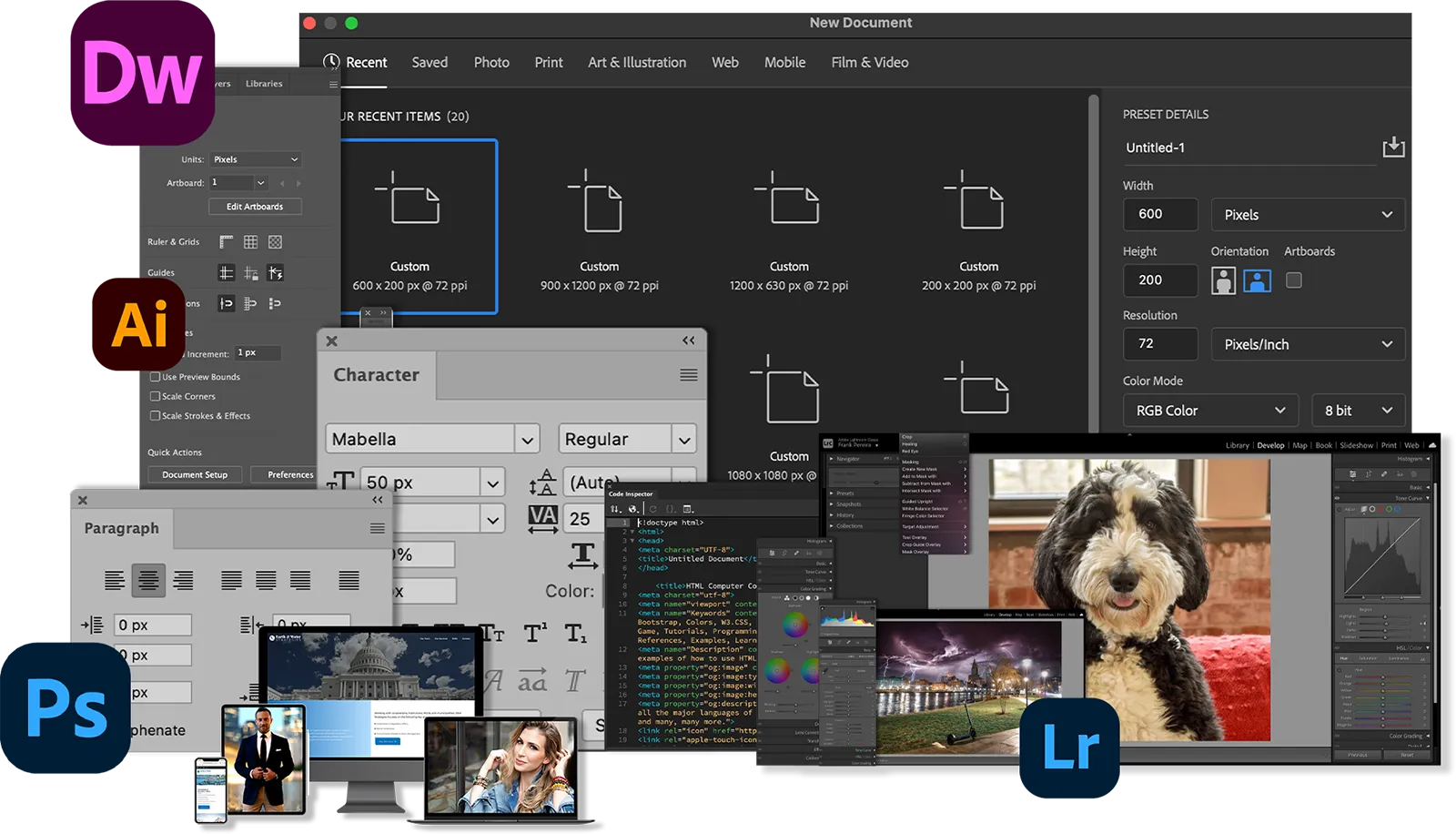The image size is (1456, 834).
Task: Click the Lightroom tone curve graph
Action: [1382, 557]
